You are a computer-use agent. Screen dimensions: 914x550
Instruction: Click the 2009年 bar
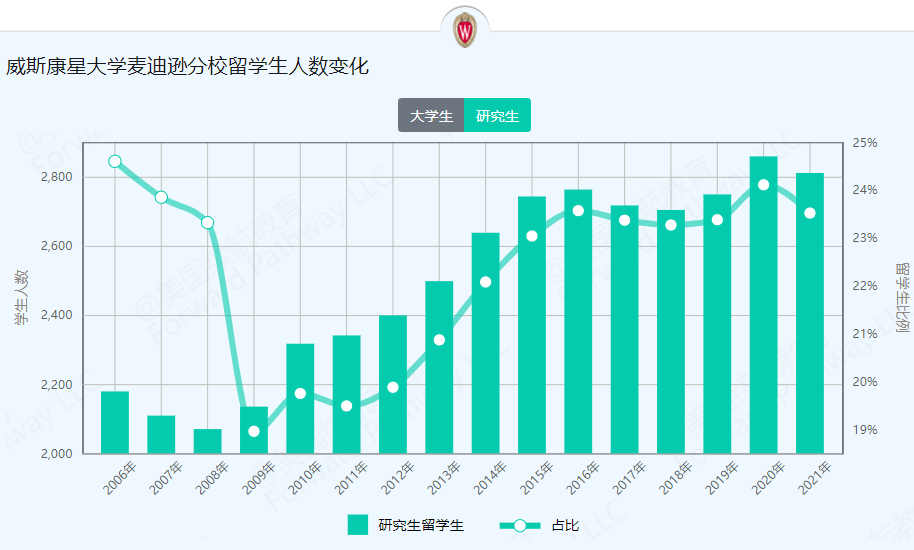(254, 430)
